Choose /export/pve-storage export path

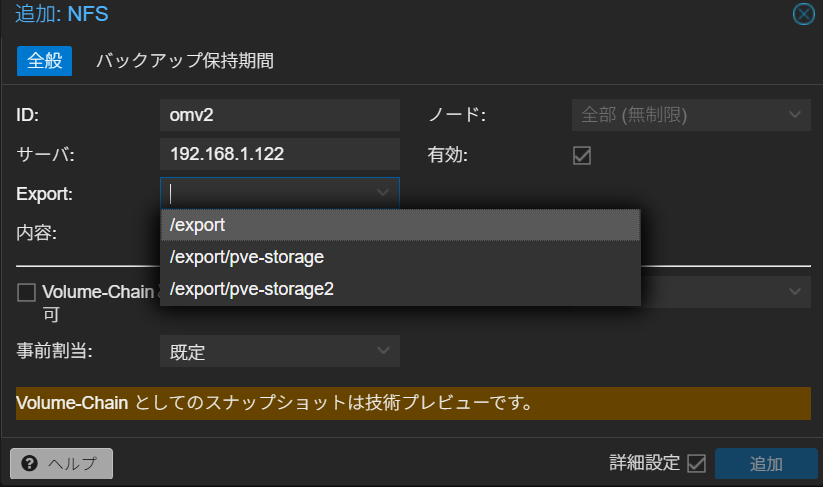(x=400, y=257)
